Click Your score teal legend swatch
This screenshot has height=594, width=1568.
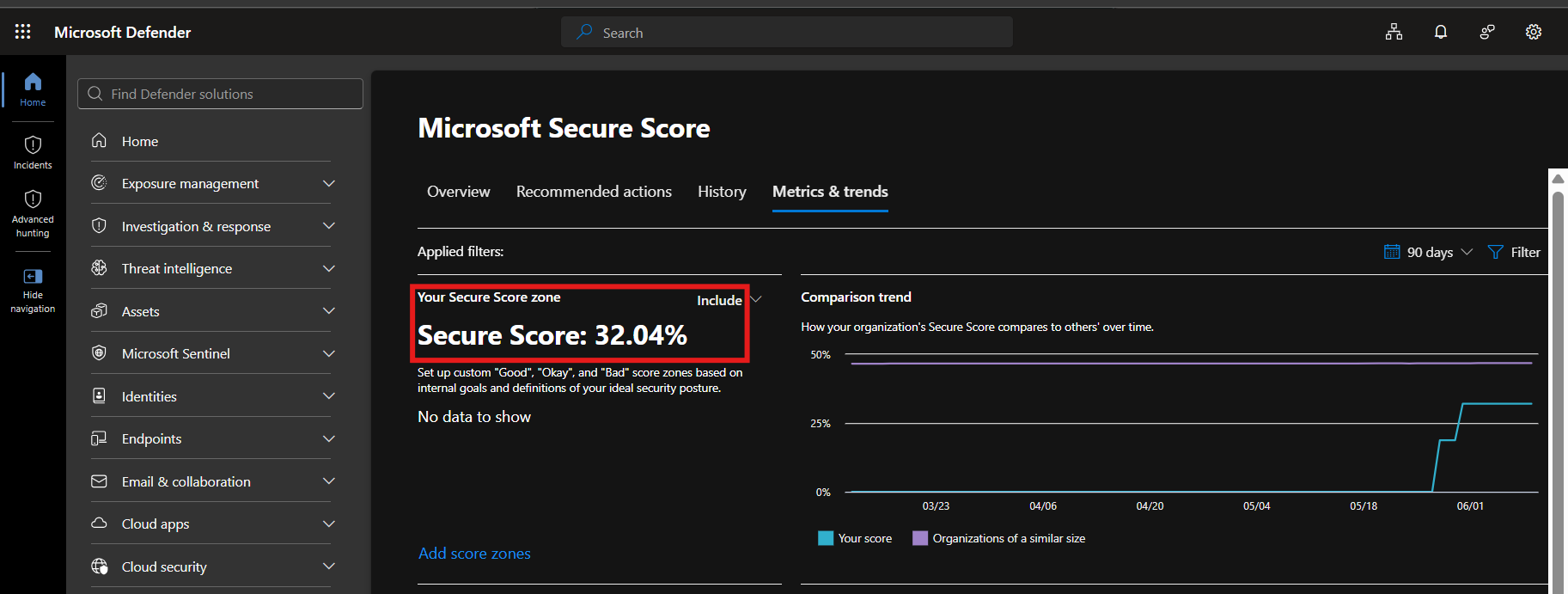click(x=826, y=538)
